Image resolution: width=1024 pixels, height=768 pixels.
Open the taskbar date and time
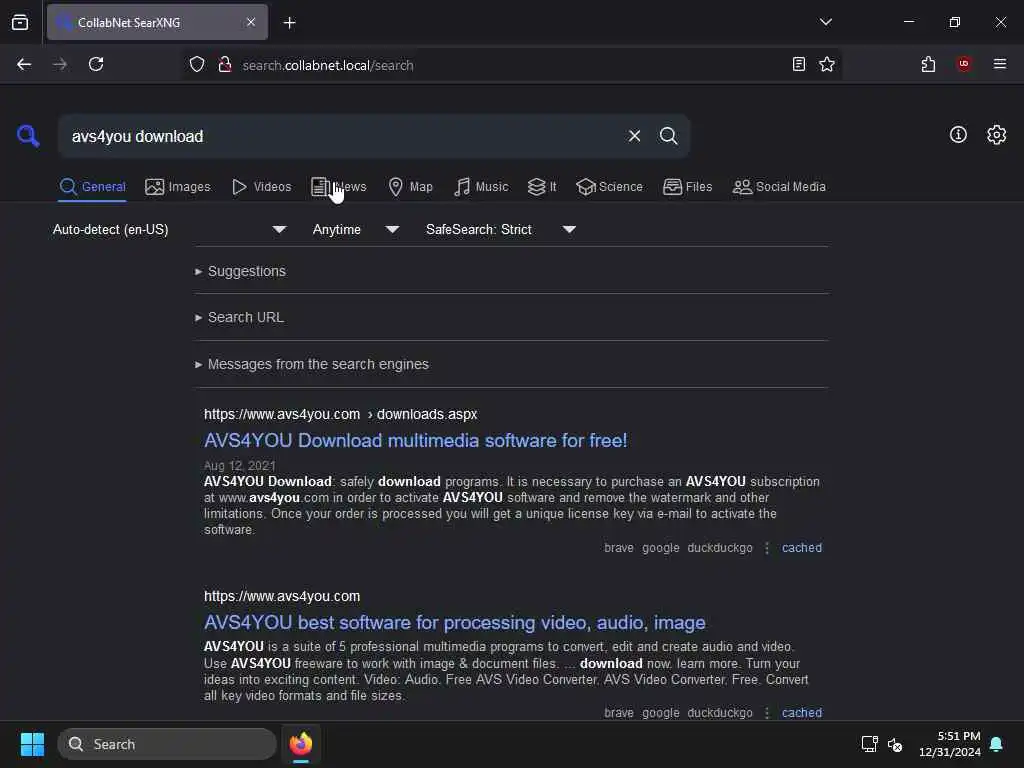point(950,744)
